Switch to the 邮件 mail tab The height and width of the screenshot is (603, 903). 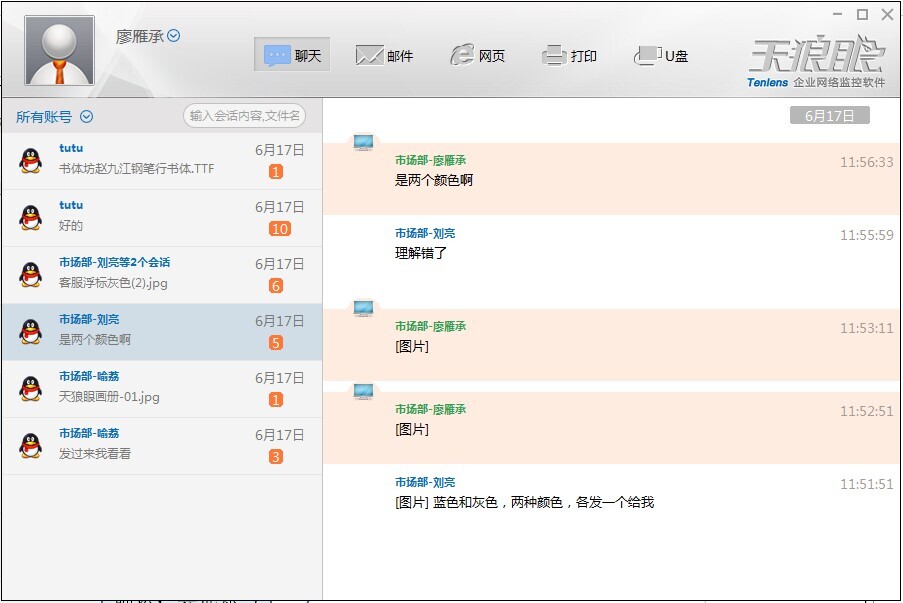tap(384, 55)
